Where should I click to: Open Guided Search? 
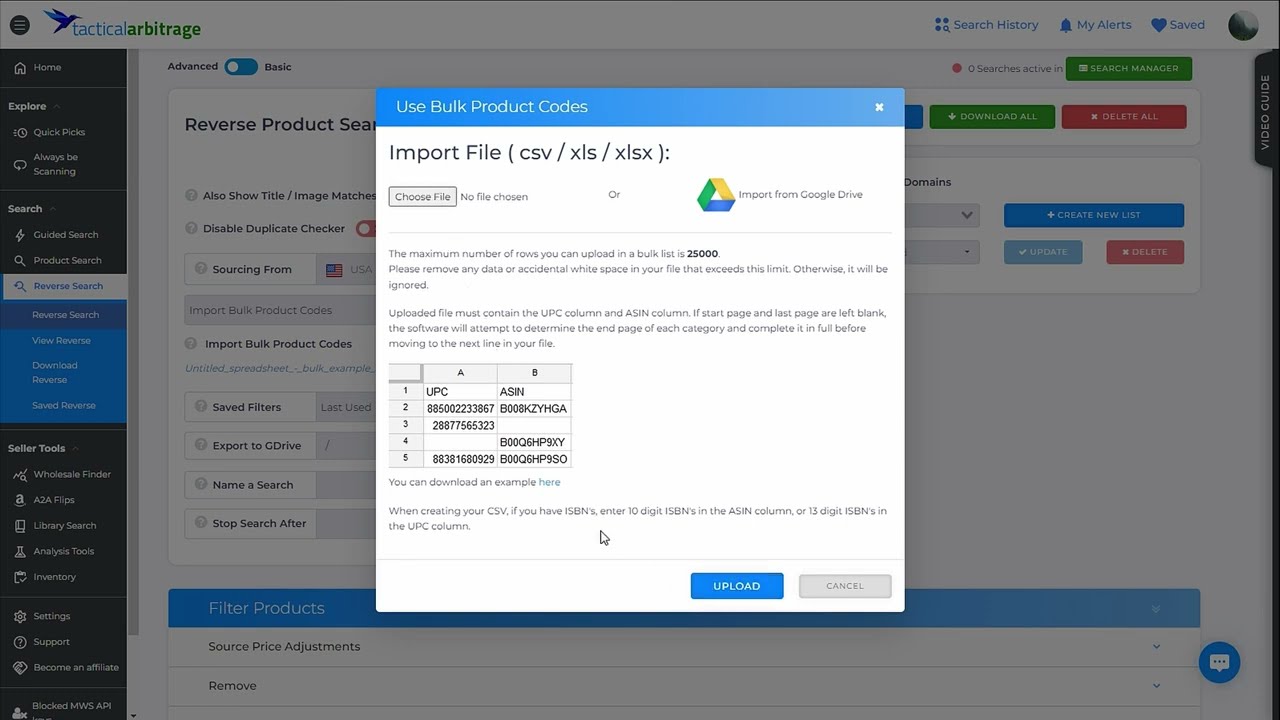pos(63,235)
